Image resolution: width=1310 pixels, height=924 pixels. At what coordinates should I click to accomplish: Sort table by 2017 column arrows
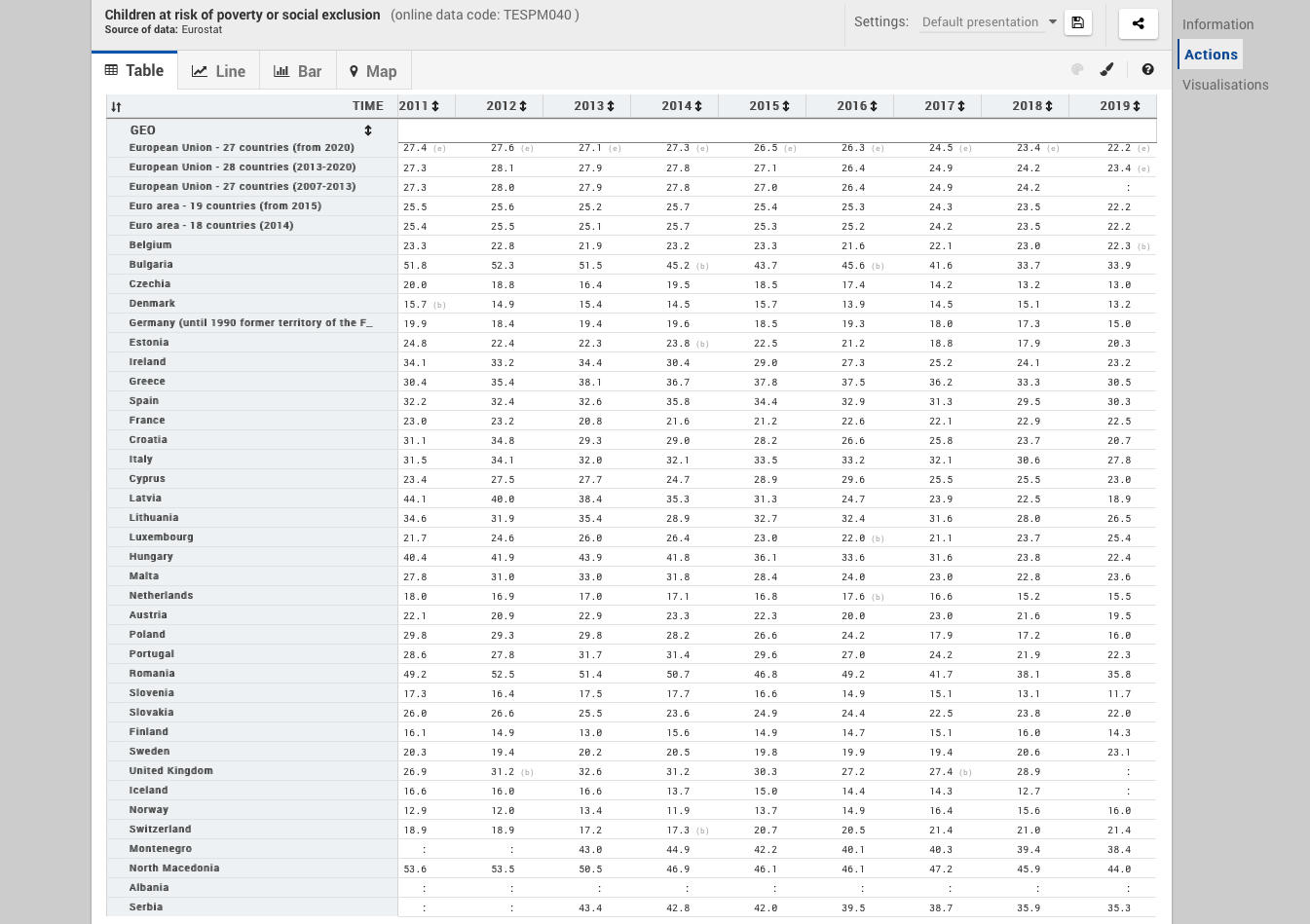(961, 106)
